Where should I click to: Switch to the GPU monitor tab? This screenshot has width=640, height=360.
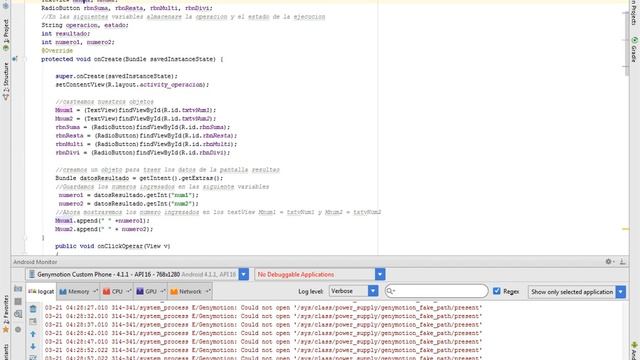150,291
